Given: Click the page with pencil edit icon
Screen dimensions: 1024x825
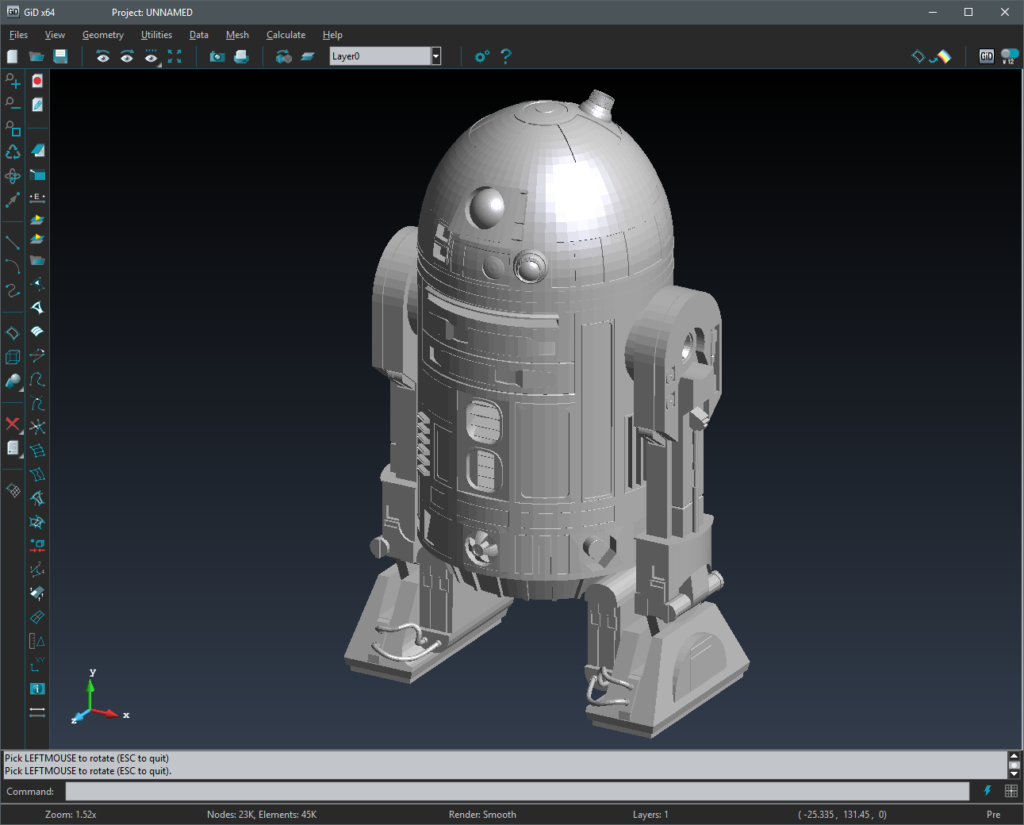Looking at the screenshot, I should click(37, 105).
